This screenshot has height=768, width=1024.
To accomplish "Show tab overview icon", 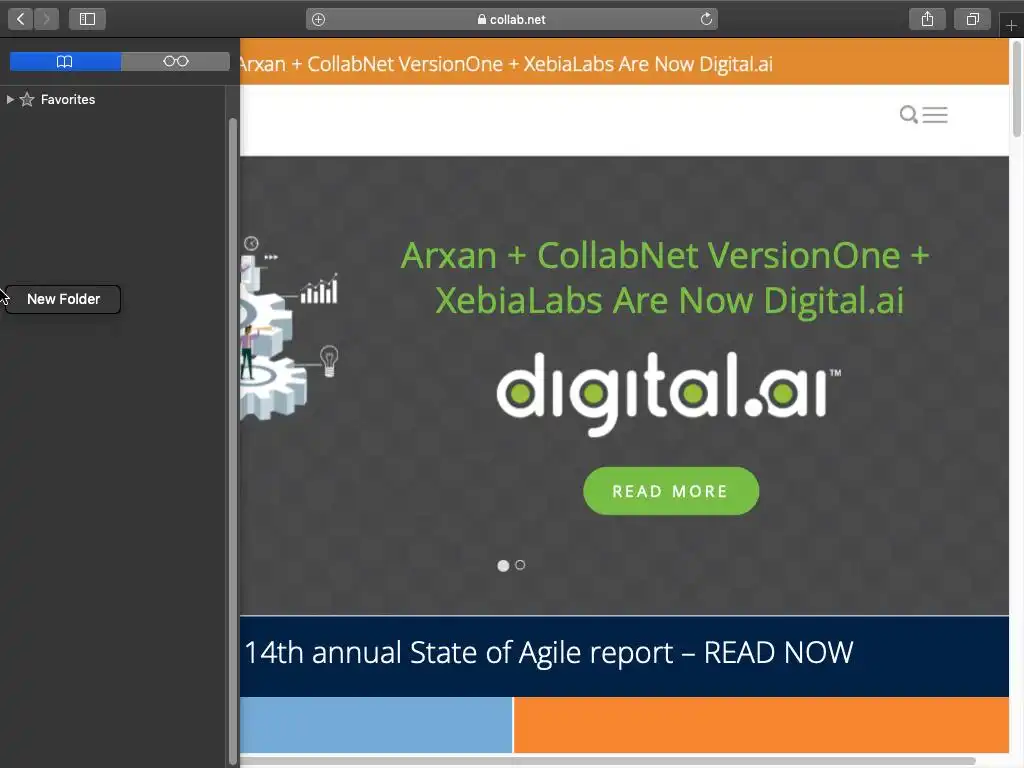I will 972,19.
